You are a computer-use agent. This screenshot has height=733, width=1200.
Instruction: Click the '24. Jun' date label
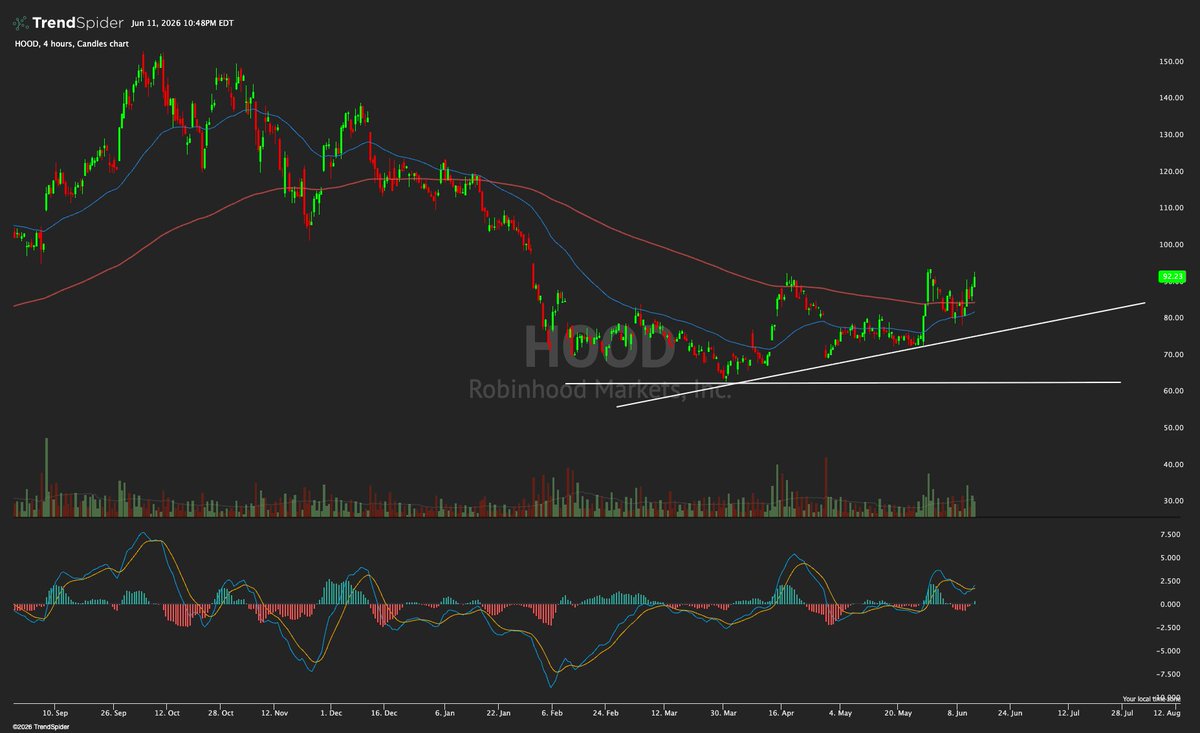pyautogui.click(x=1011, y=715)
